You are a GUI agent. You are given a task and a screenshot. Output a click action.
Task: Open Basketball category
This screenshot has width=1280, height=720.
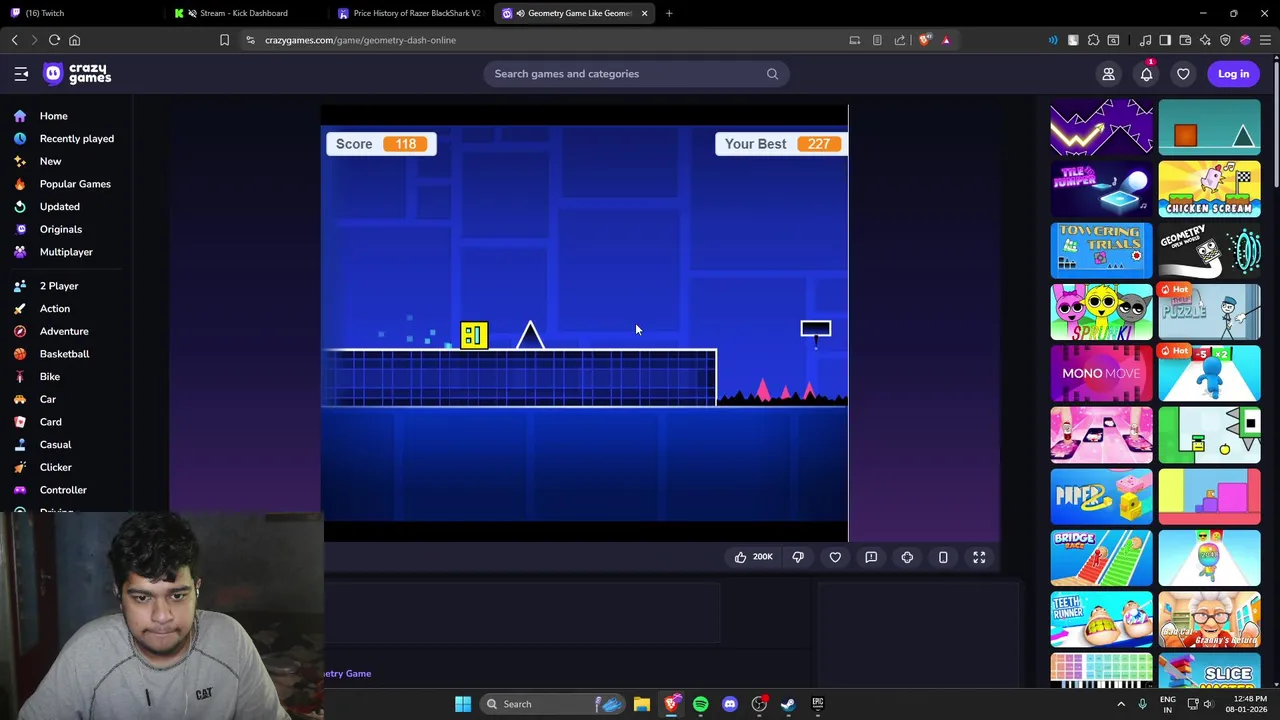pos(66,354)
